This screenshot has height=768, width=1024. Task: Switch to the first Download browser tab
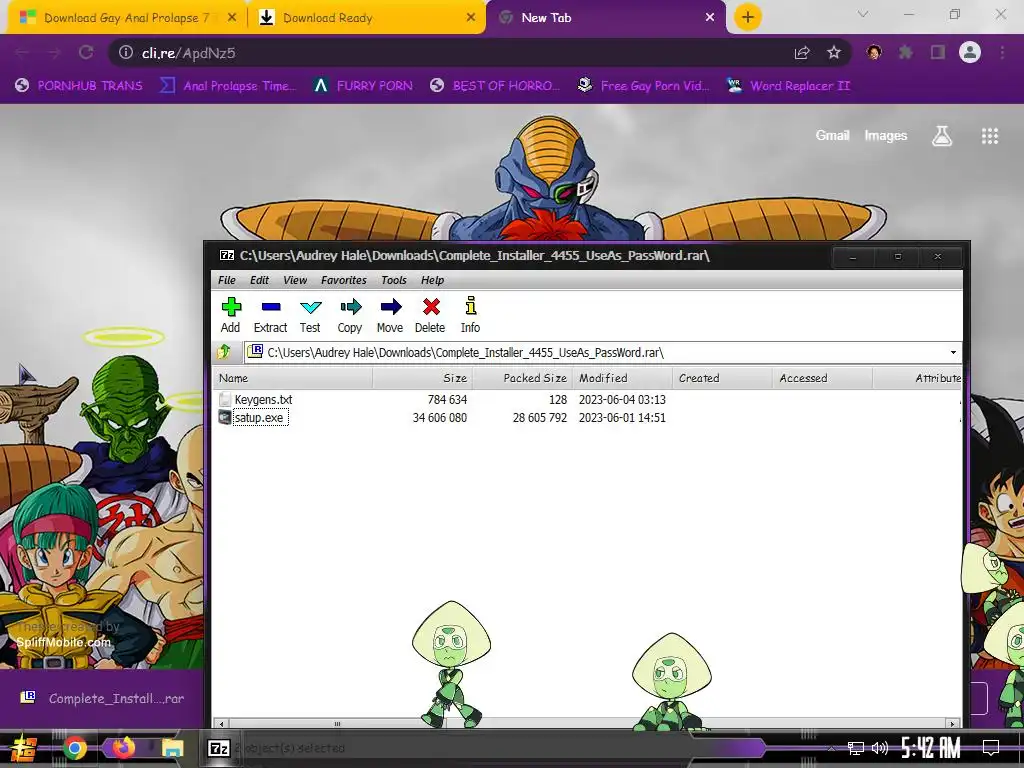[x=127, y=18]
